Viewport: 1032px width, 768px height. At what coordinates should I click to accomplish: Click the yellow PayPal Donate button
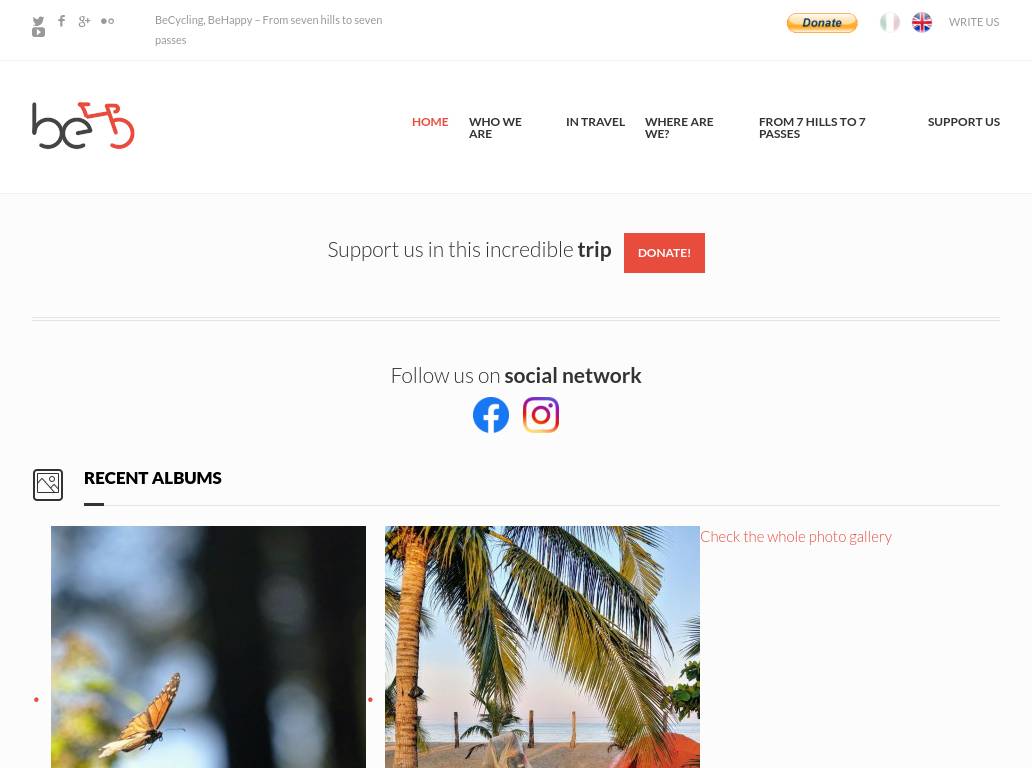tap(822, 22)
